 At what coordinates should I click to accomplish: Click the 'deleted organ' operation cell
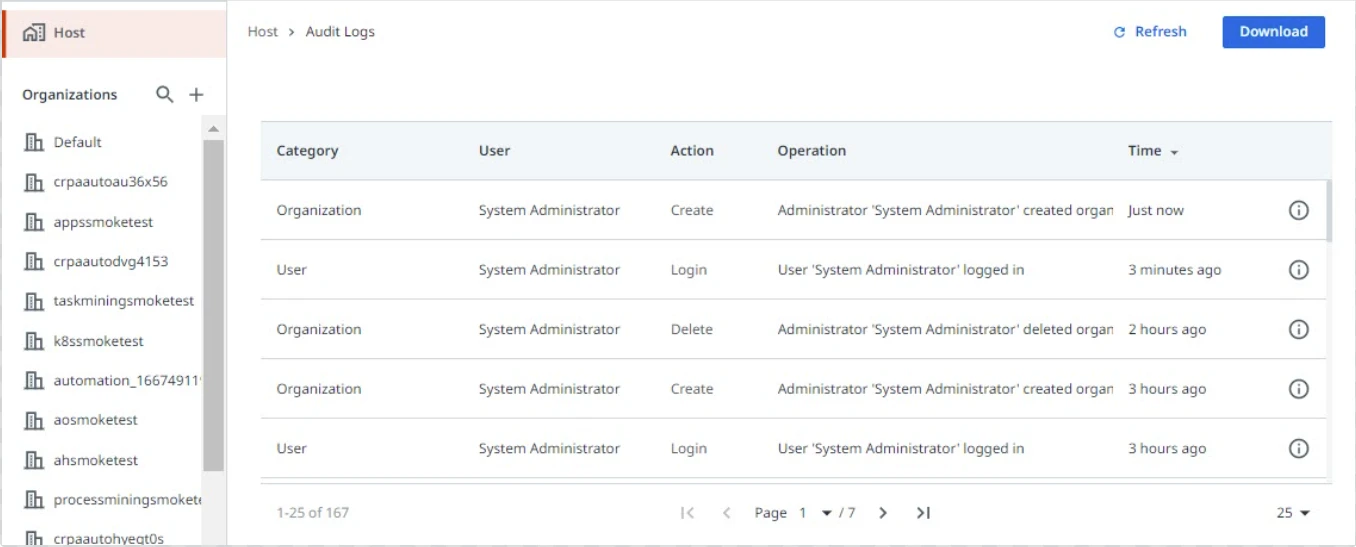click(945, 329)
